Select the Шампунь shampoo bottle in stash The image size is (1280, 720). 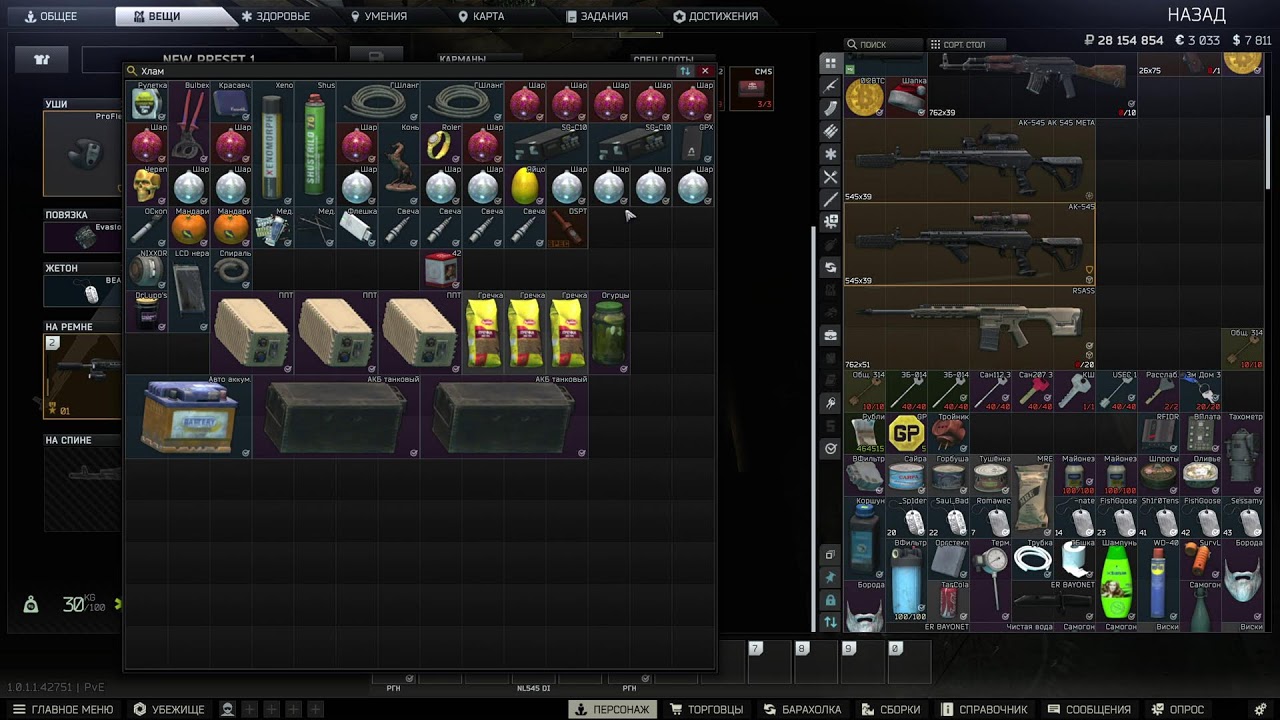1117,580
